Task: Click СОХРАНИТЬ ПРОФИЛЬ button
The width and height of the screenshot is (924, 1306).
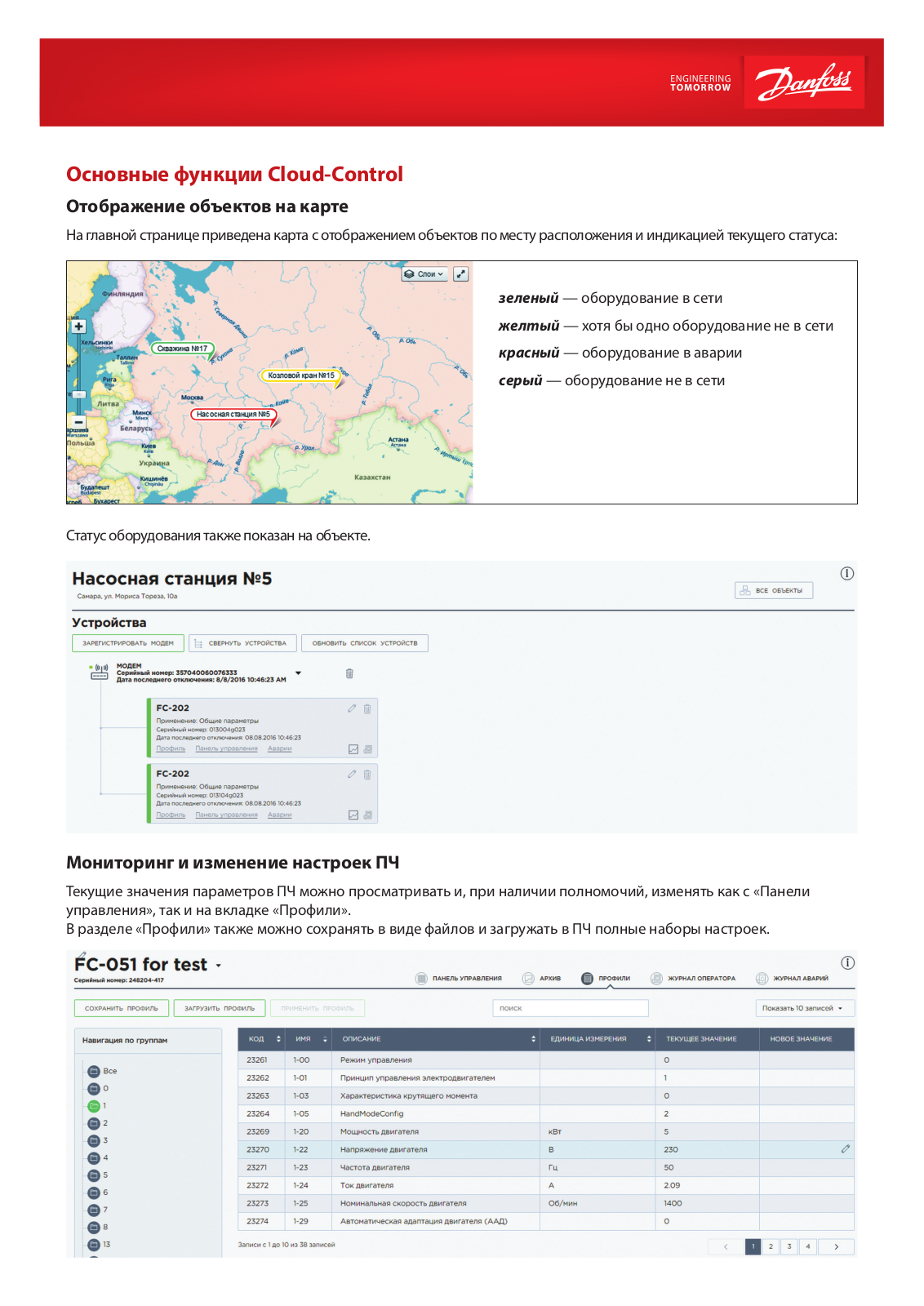Action: (x=122, y=1008)
